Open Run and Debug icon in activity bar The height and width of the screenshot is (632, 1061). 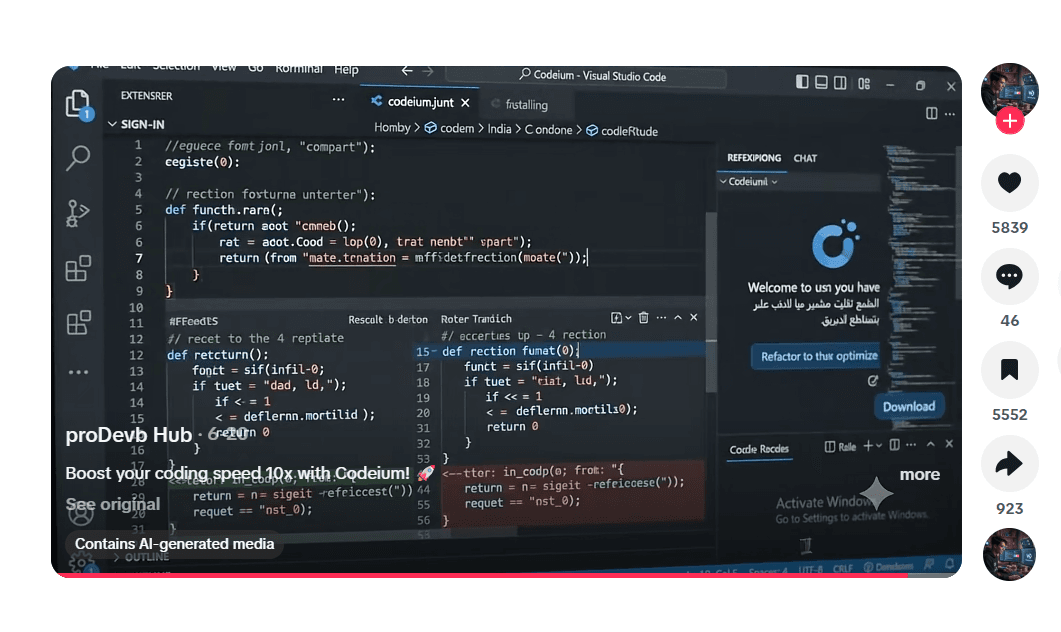point(78,212)
